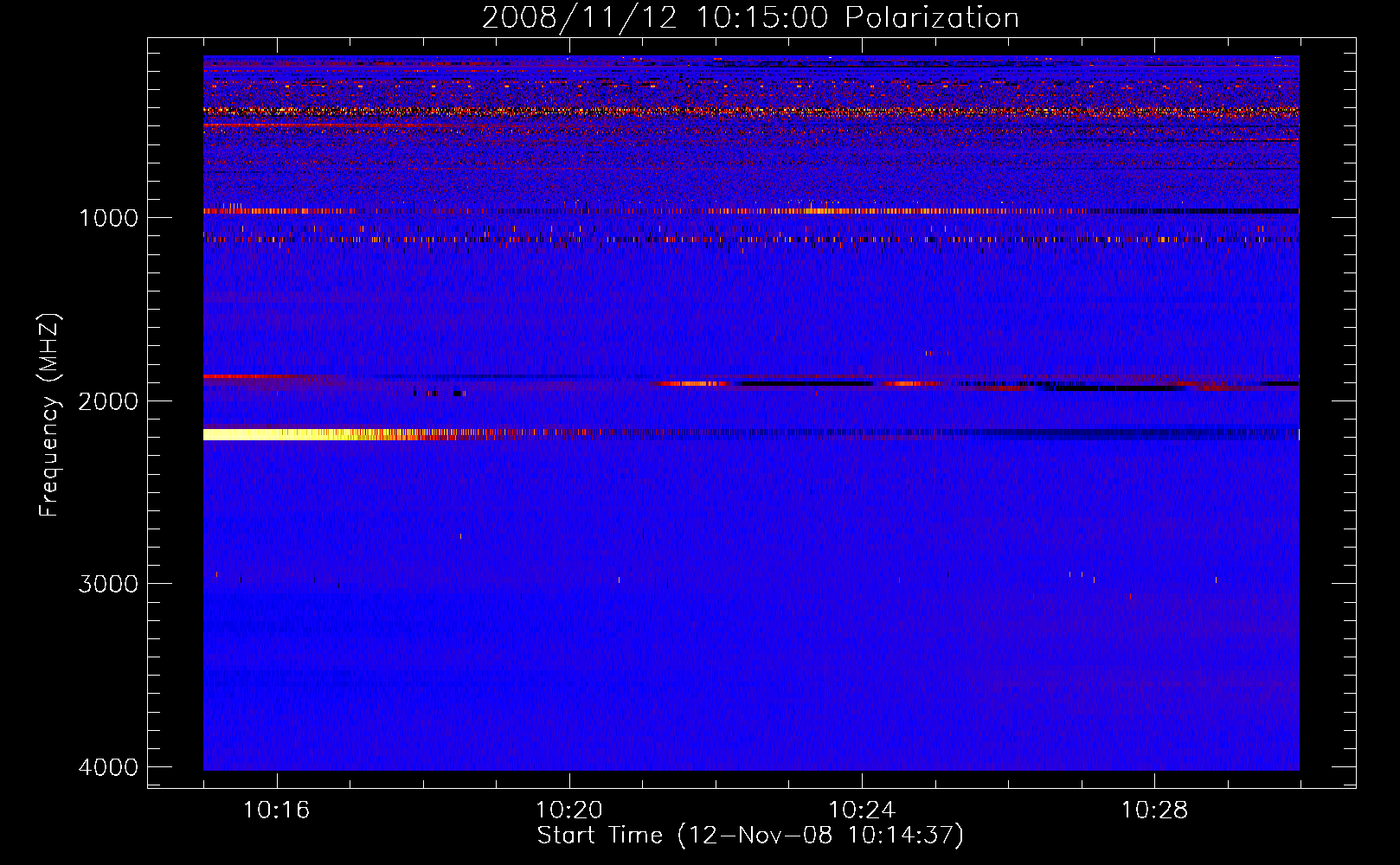This screenshot has width=1400, height=865.
Task: Click the "10:20" time tick label
Action: point(568,811)
